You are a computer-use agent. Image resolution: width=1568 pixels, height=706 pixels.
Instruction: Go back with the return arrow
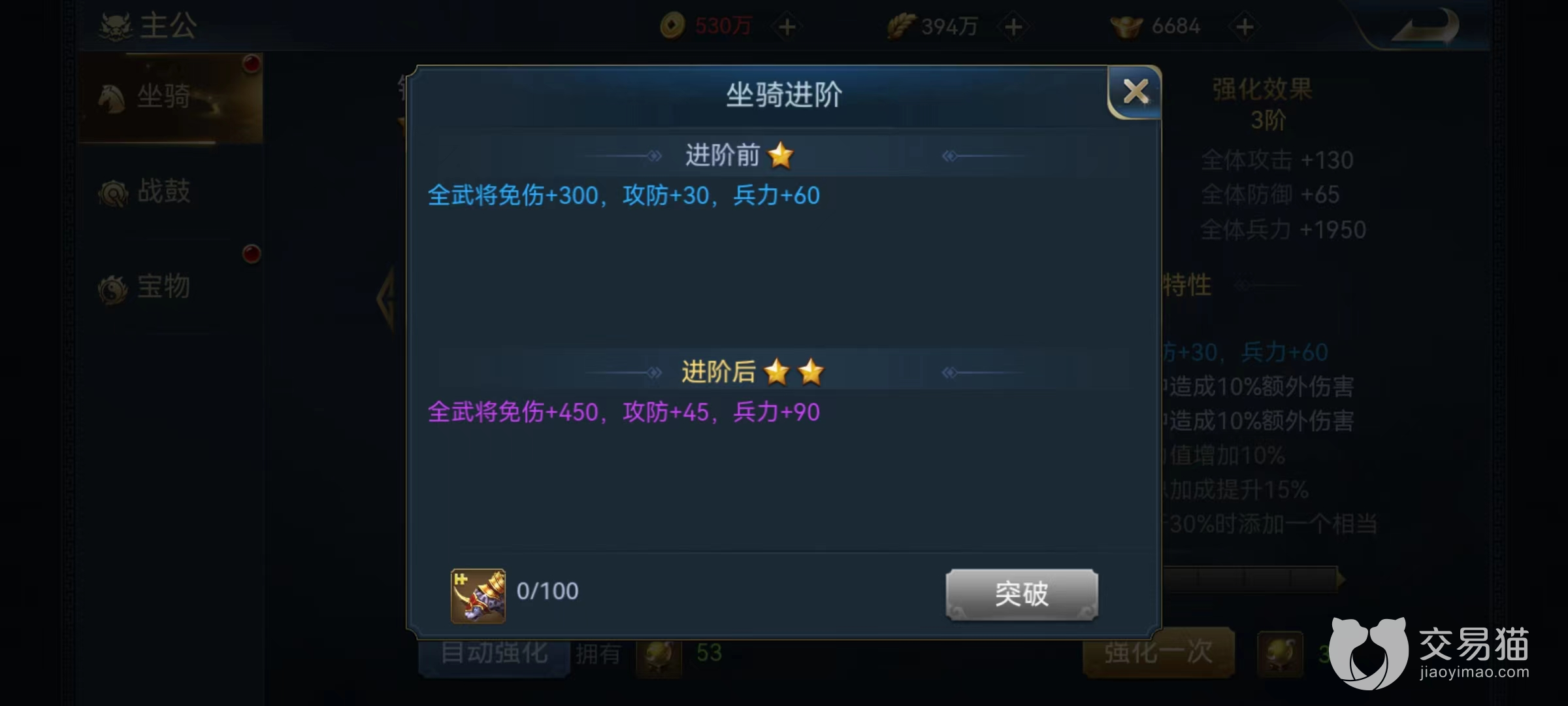click(x=1426, y=27)
